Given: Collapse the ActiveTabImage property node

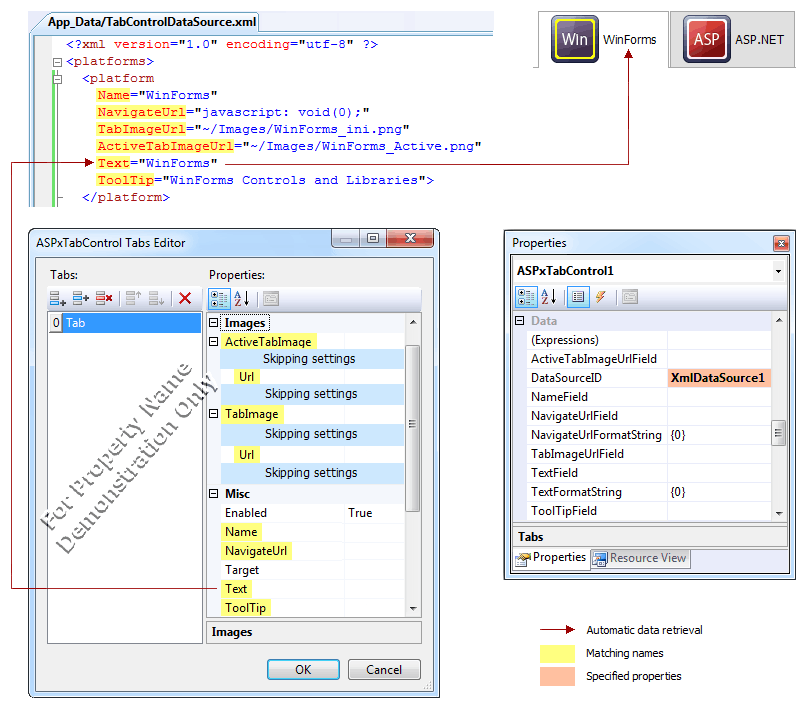Looking at the screenshot, I should [214, 341].
